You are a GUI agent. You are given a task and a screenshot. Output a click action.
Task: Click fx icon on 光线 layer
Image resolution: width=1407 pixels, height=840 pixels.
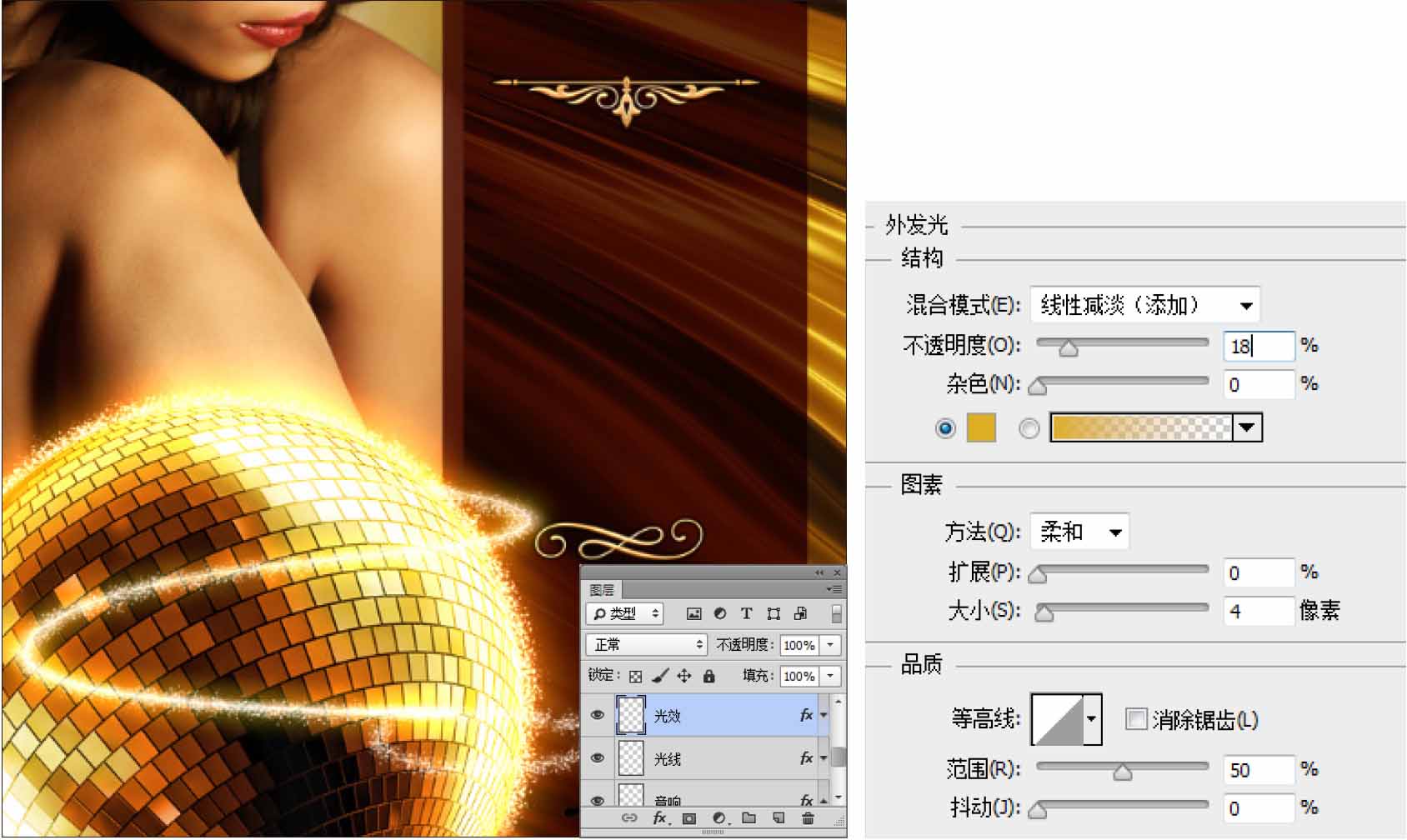tap(806, 758)
